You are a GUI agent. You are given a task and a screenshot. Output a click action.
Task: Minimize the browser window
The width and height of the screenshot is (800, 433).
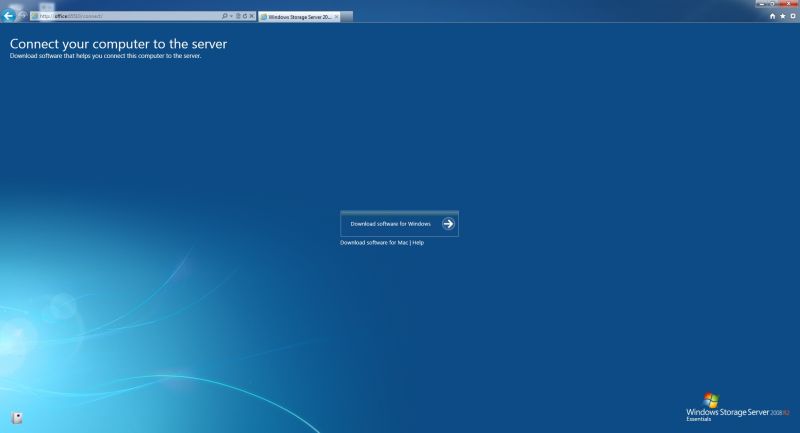[762, 4]
